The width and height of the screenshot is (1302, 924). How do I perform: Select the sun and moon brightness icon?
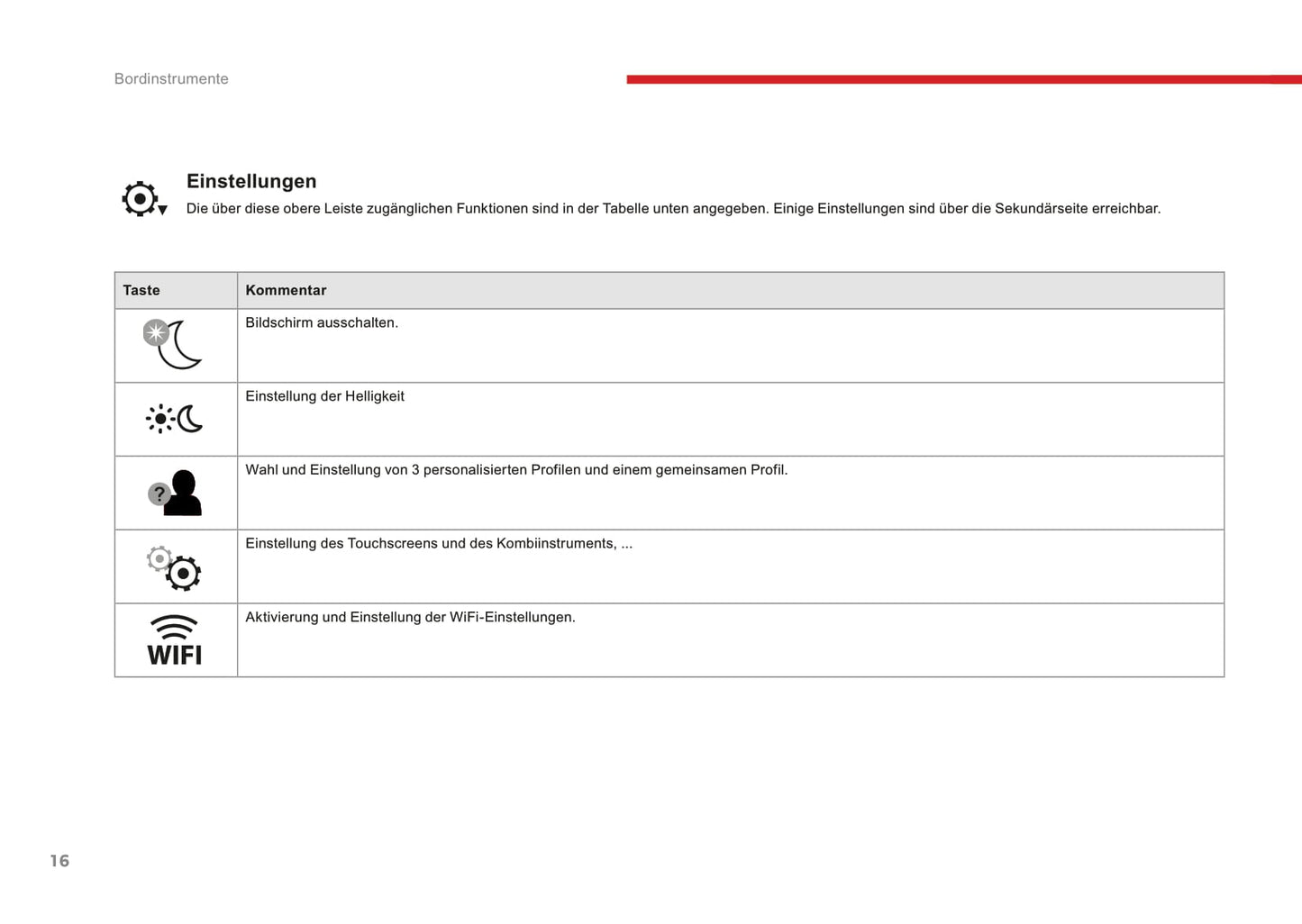pos(174,420)
